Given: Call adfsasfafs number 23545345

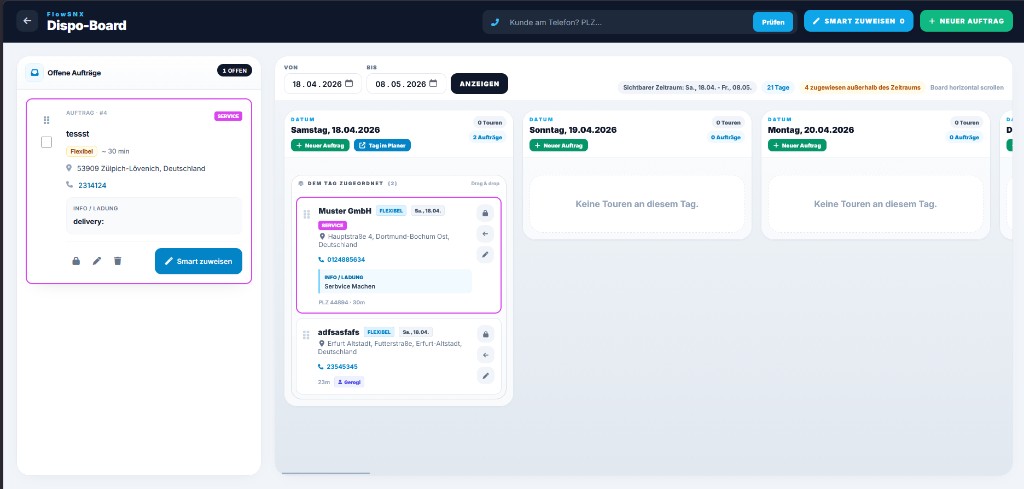Looking at the screenshot, I should (x=342, y=367).
